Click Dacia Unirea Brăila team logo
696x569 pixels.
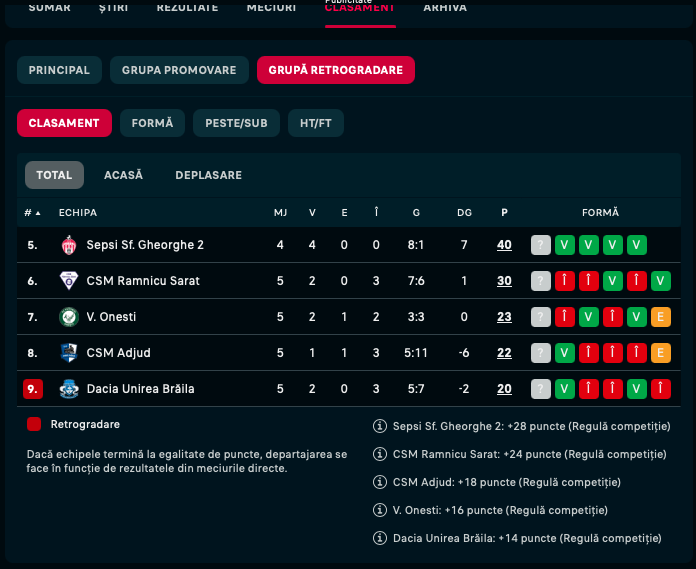[69, 389]
